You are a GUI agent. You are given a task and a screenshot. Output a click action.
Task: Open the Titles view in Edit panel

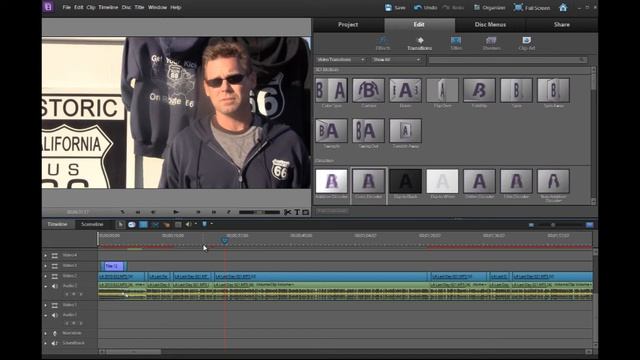coord(456,43)
